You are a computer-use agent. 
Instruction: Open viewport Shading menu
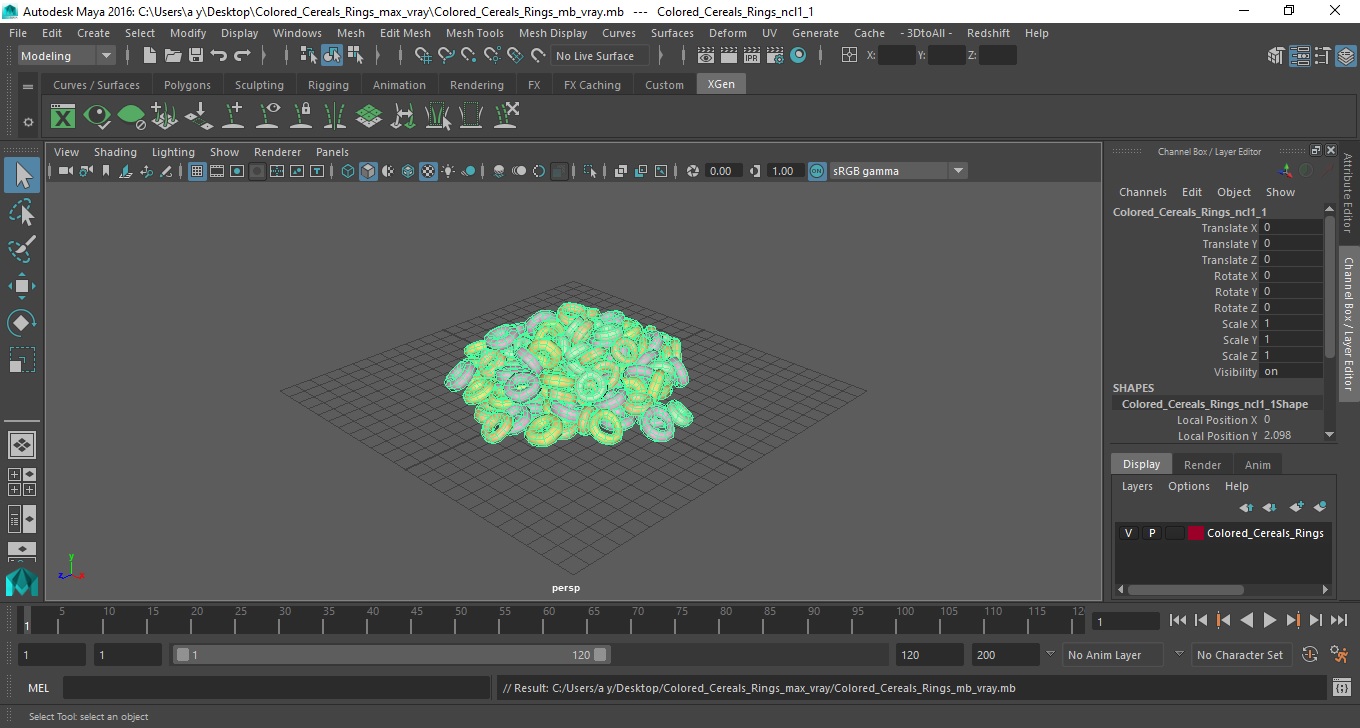click(x=115, y=152)
